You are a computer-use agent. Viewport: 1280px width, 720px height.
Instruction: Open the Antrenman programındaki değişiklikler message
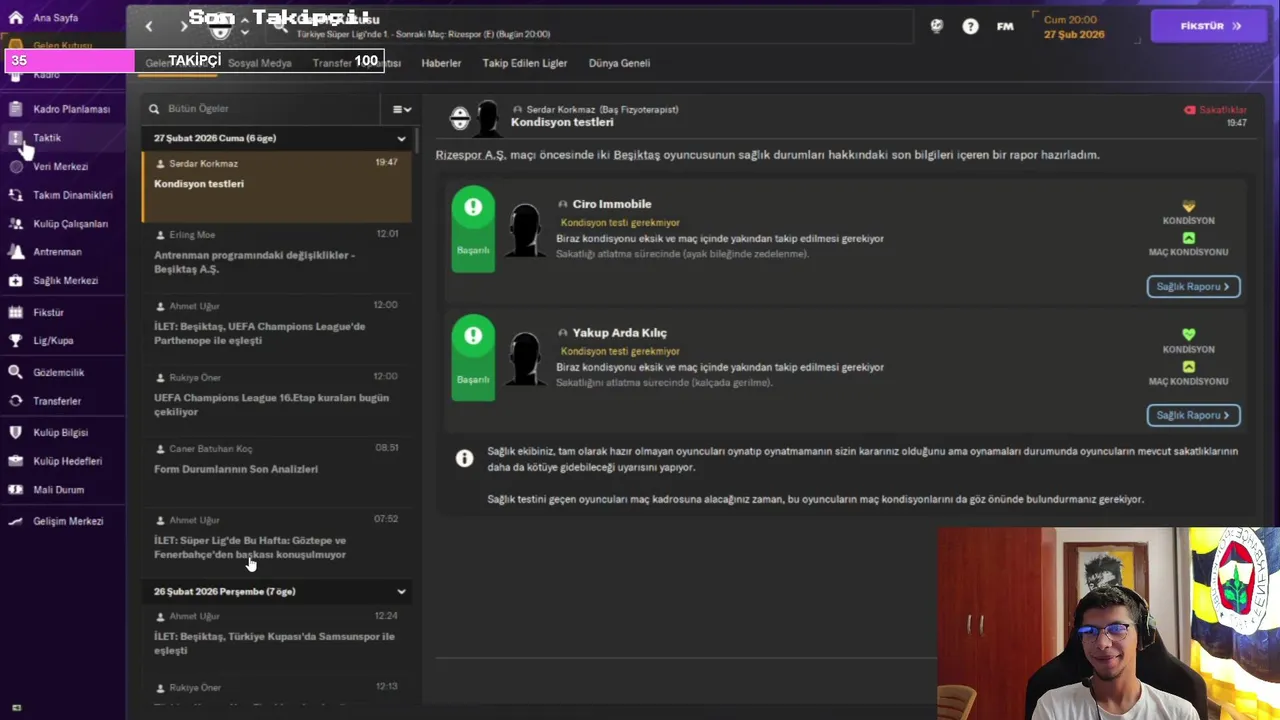coord(276,258)
